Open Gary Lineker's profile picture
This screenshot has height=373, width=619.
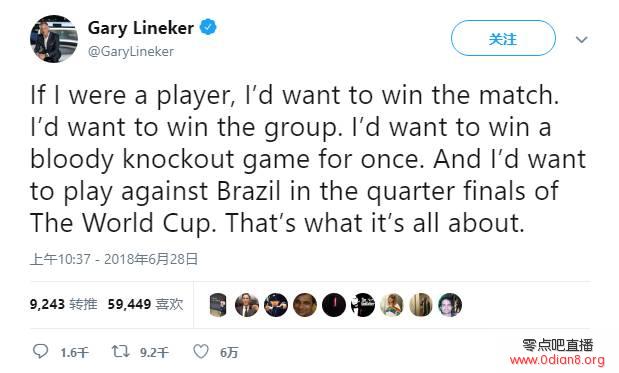(54, 39)
